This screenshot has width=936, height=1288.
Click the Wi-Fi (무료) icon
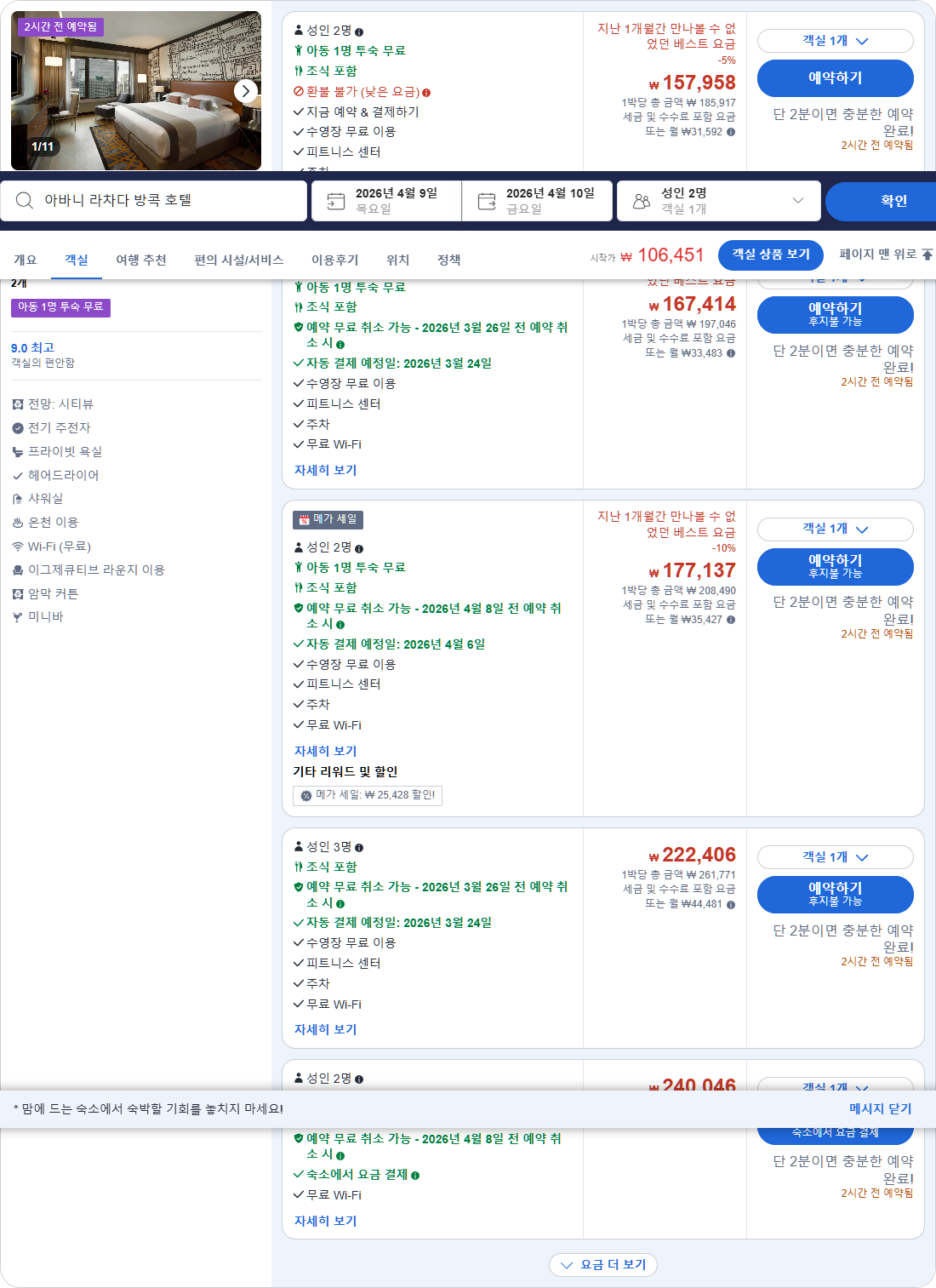[x=18, y=547]
